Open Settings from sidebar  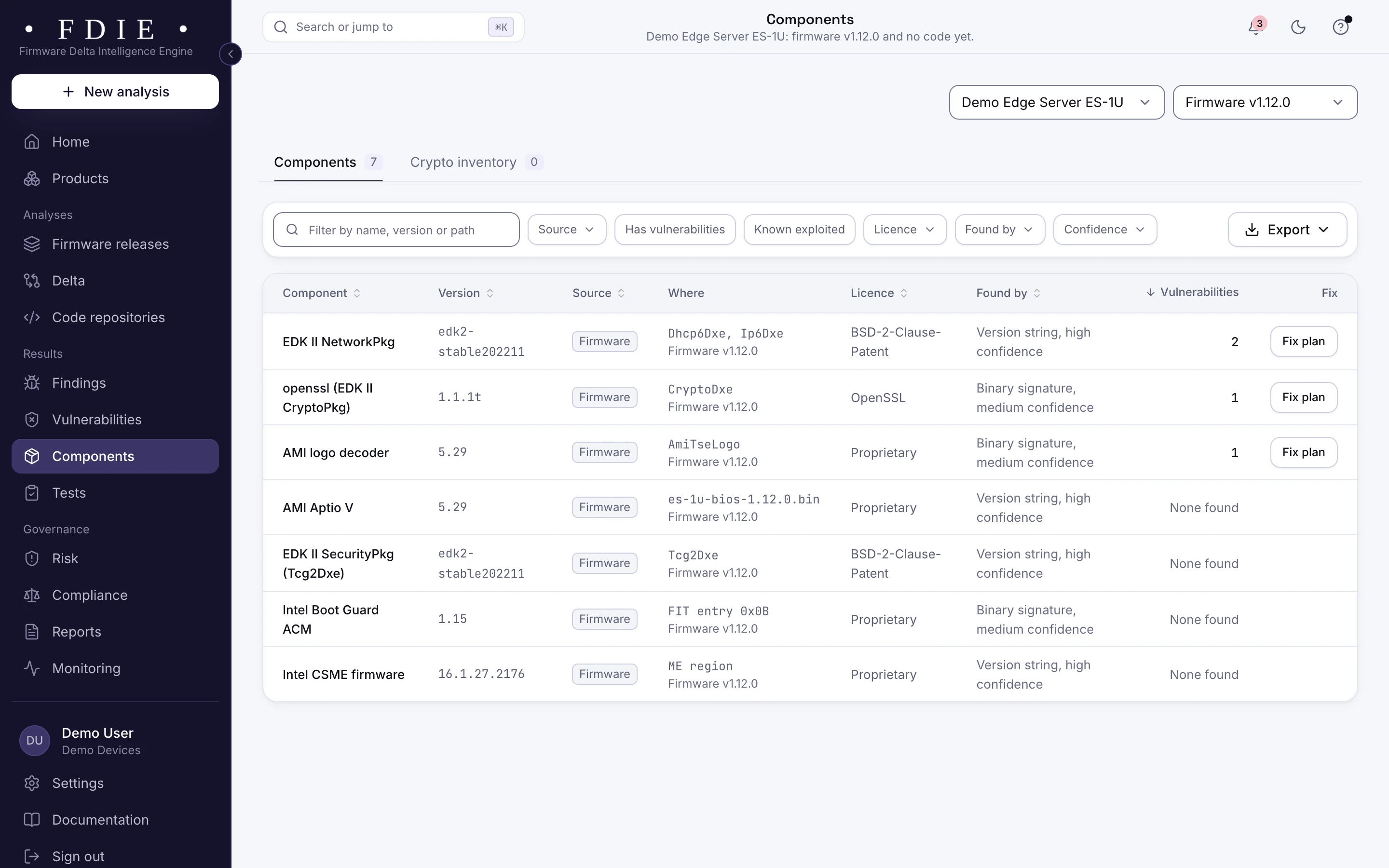pyautogui.click(x=115, y=784)
